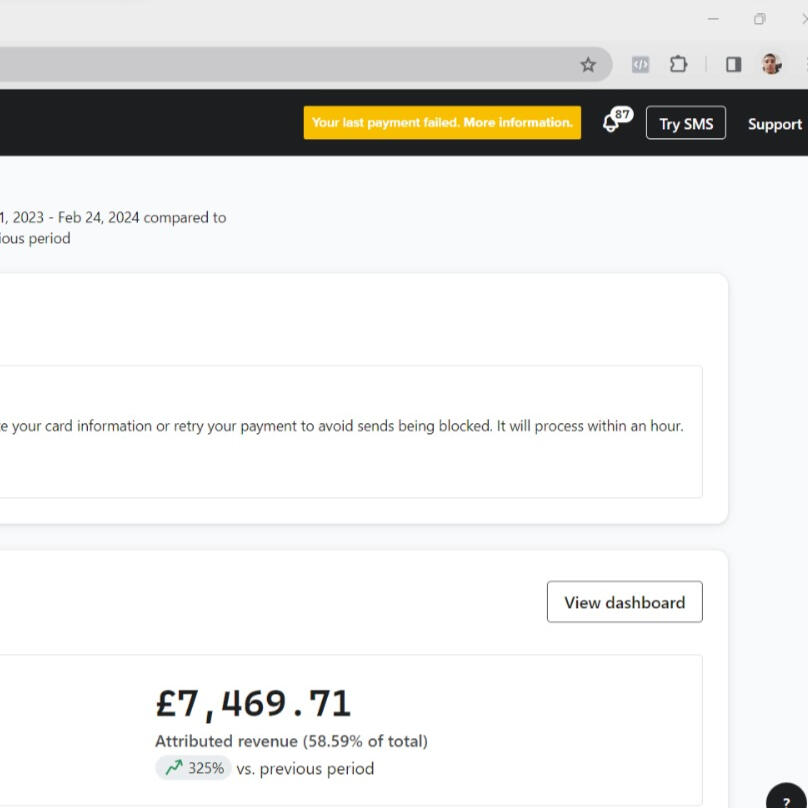Toggle the browser side panel icon
This screenshot has height=808, width=808.
click(x=733, y=64)
